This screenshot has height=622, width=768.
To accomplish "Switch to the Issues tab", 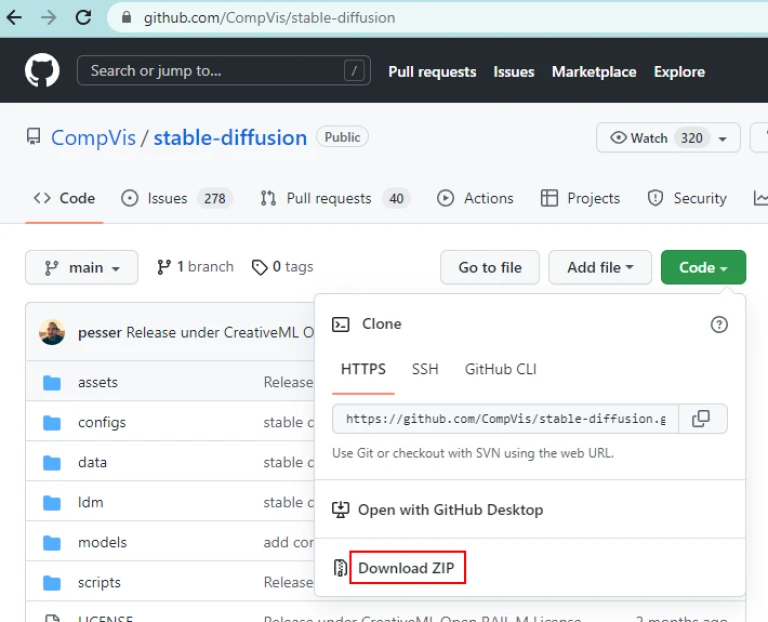I will (x=176, y=198).
